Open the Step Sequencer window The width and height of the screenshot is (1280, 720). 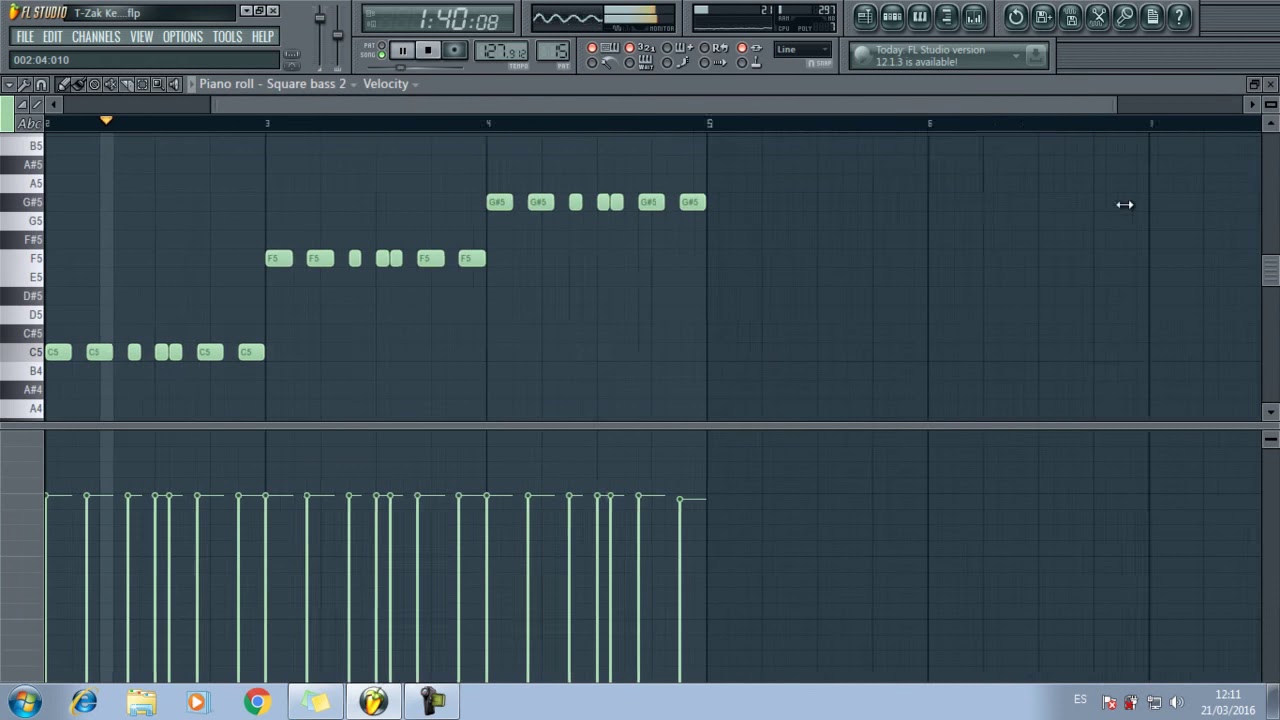click(x=892, y=16)
